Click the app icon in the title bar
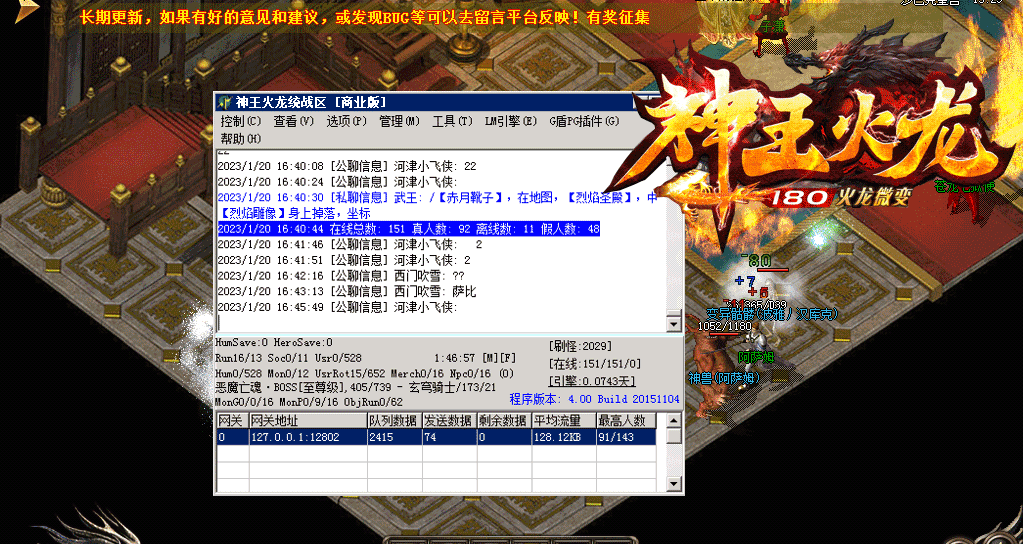Screen dimensions: 1024x544 (x=224, y=102)
